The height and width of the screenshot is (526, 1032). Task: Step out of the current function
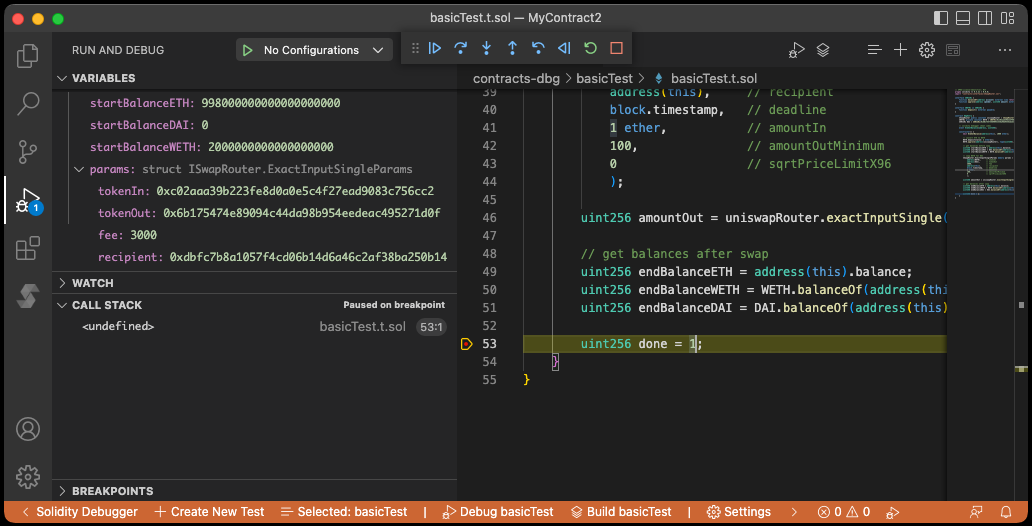coord(513,48)
